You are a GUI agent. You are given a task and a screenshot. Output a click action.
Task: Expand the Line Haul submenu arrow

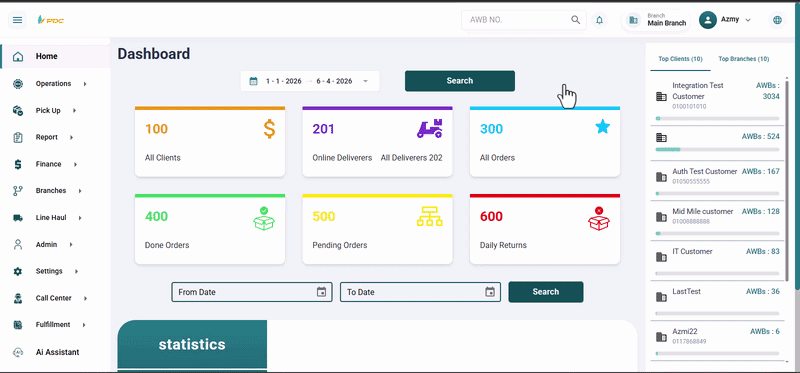80,218
